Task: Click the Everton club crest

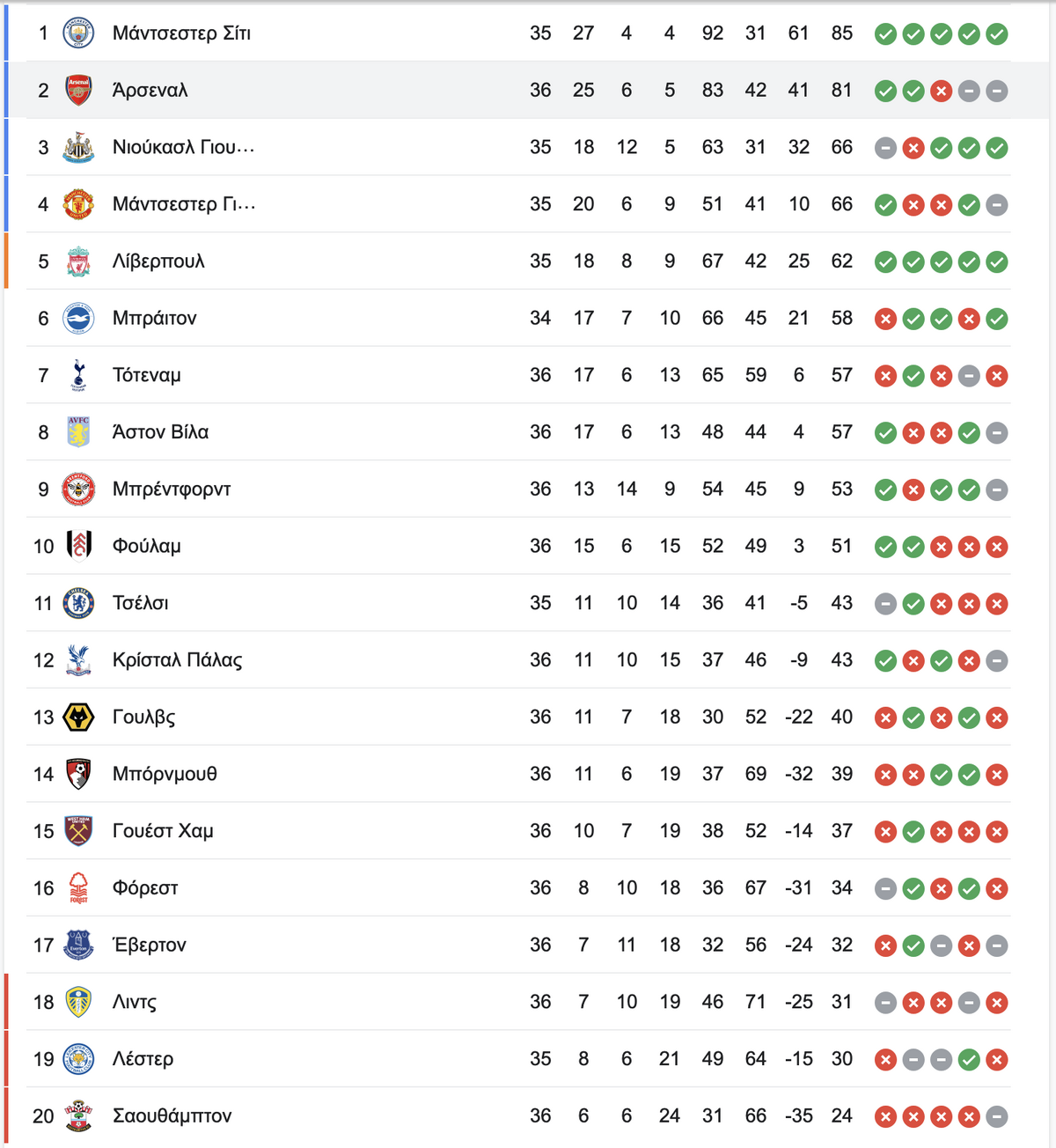Action: [78, 946]
